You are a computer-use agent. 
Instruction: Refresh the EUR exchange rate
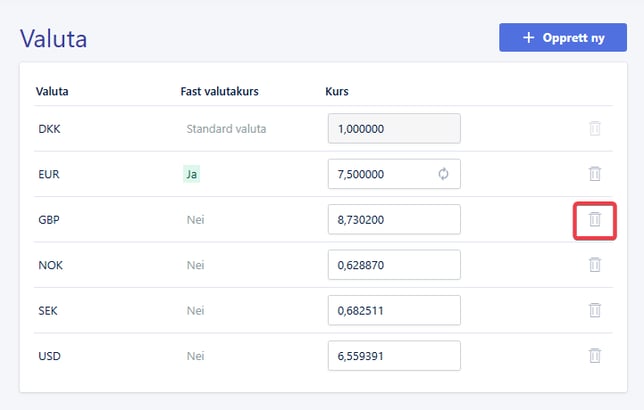(444, 174)
